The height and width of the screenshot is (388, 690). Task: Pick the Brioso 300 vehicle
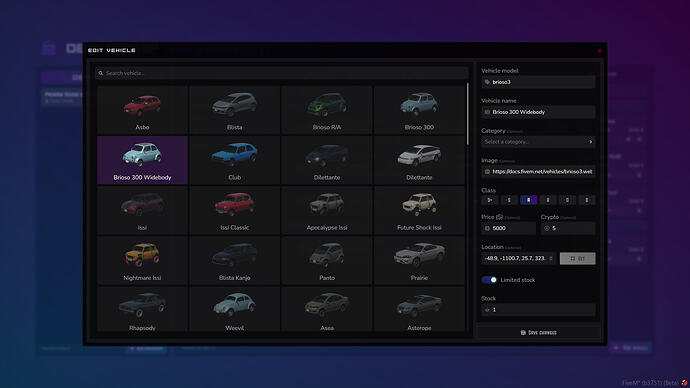point(419,110)
